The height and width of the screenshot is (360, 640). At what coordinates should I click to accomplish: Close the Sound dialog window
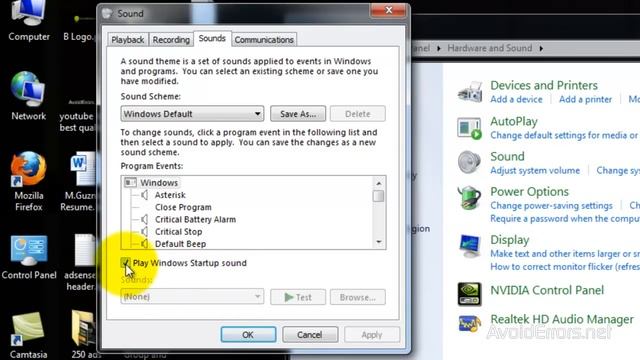click(388, 11)
